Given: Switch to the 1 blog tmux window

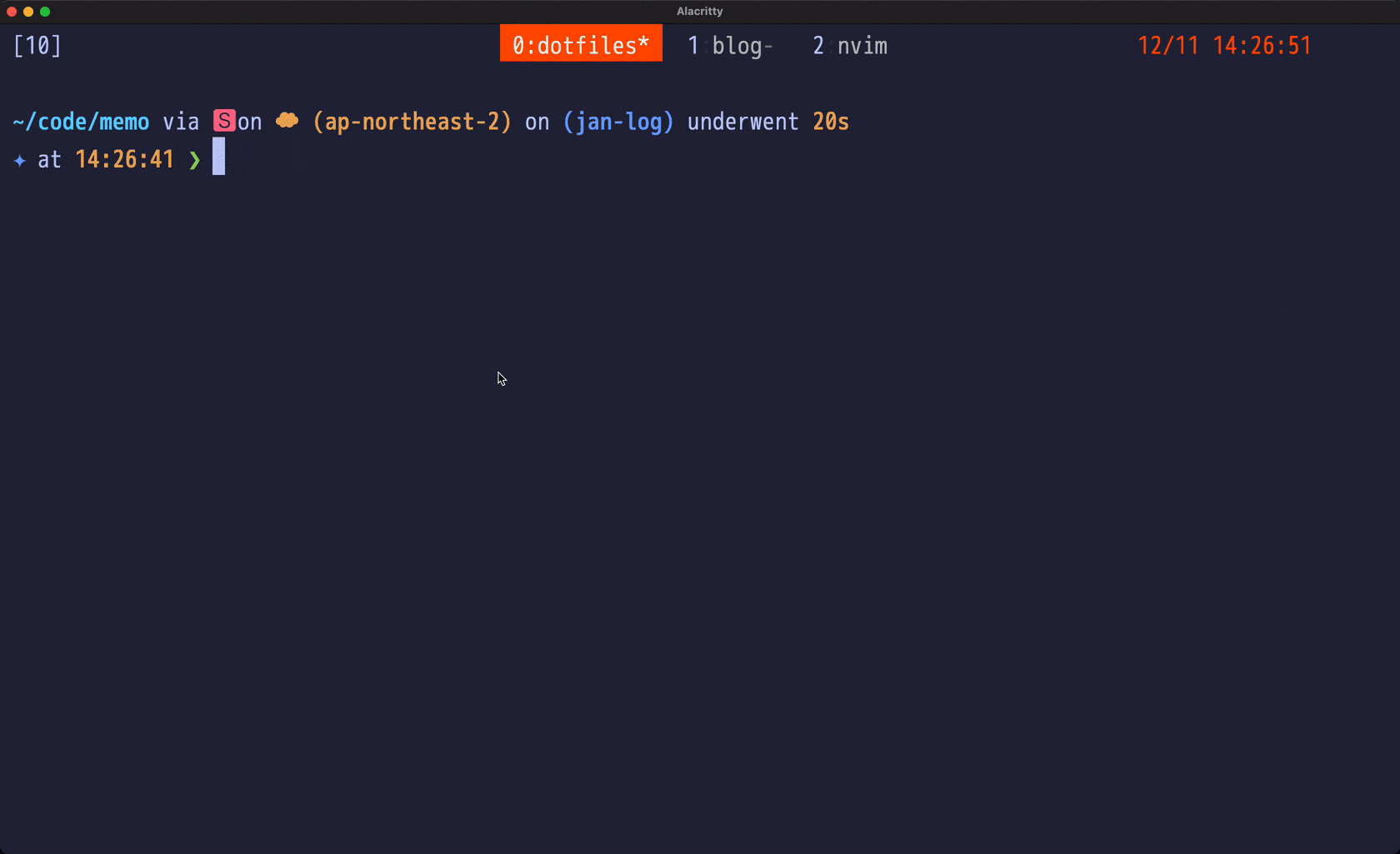Looking at the screenshot, I should tap(730, 46).
